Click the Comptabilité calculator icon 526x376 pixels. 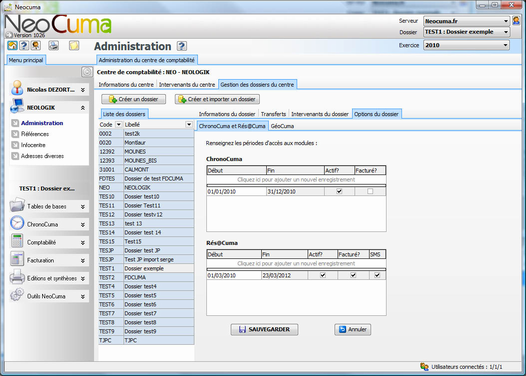[17, 241]
